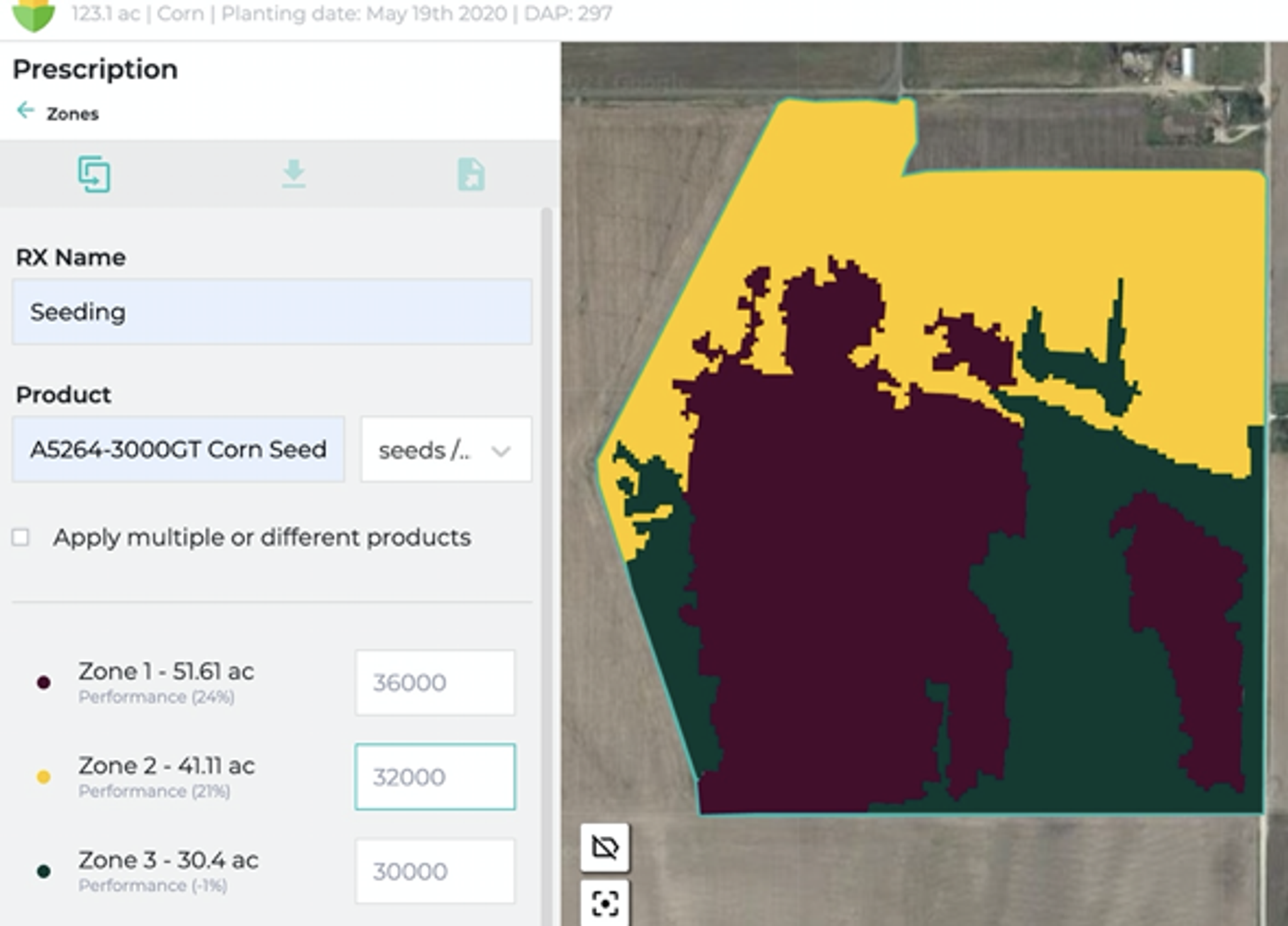The height and width of the screenshot is (926, 1288).
Task: Open the seeds unit dropdown
Action: [425, 450]
